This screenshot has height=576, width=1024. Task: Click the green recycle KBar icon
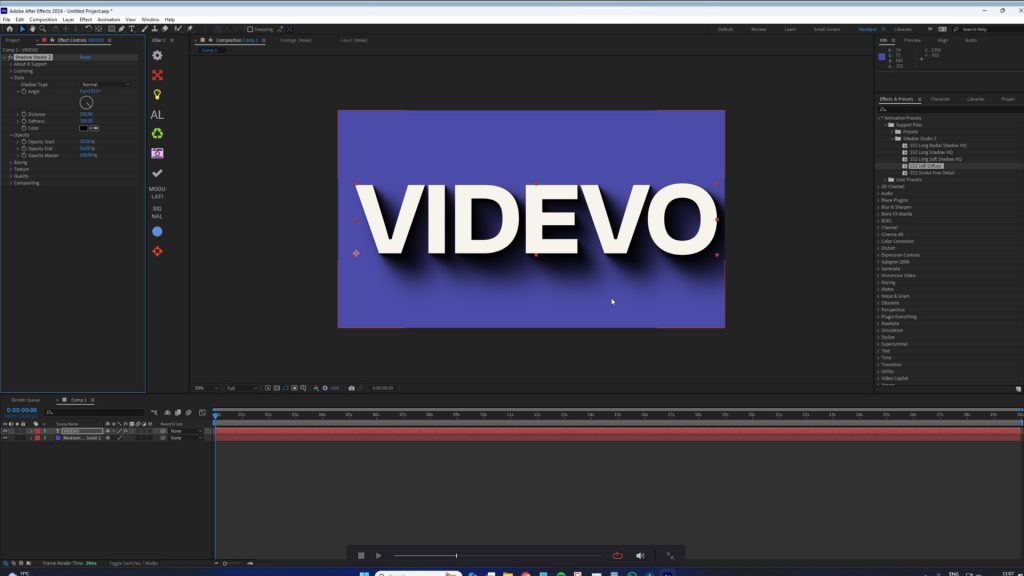coord(157,134)
